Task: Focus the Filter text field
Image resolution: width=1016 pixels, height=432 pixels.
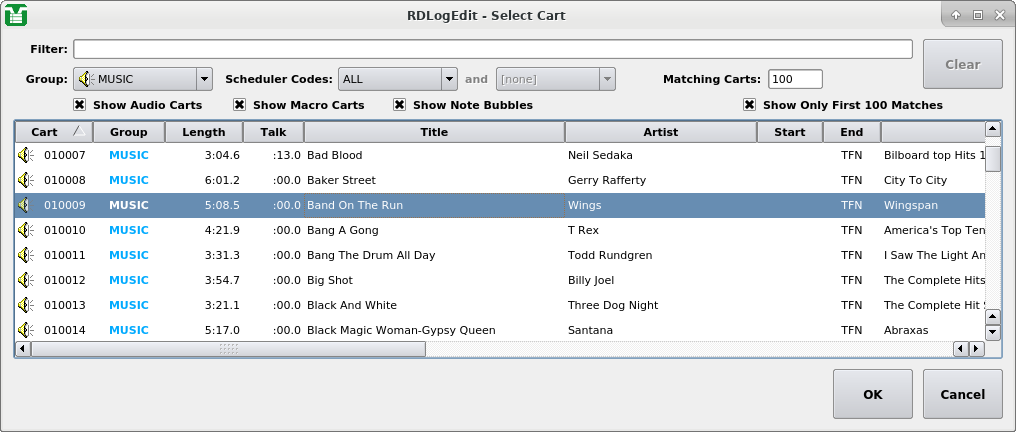Action: 492,49
